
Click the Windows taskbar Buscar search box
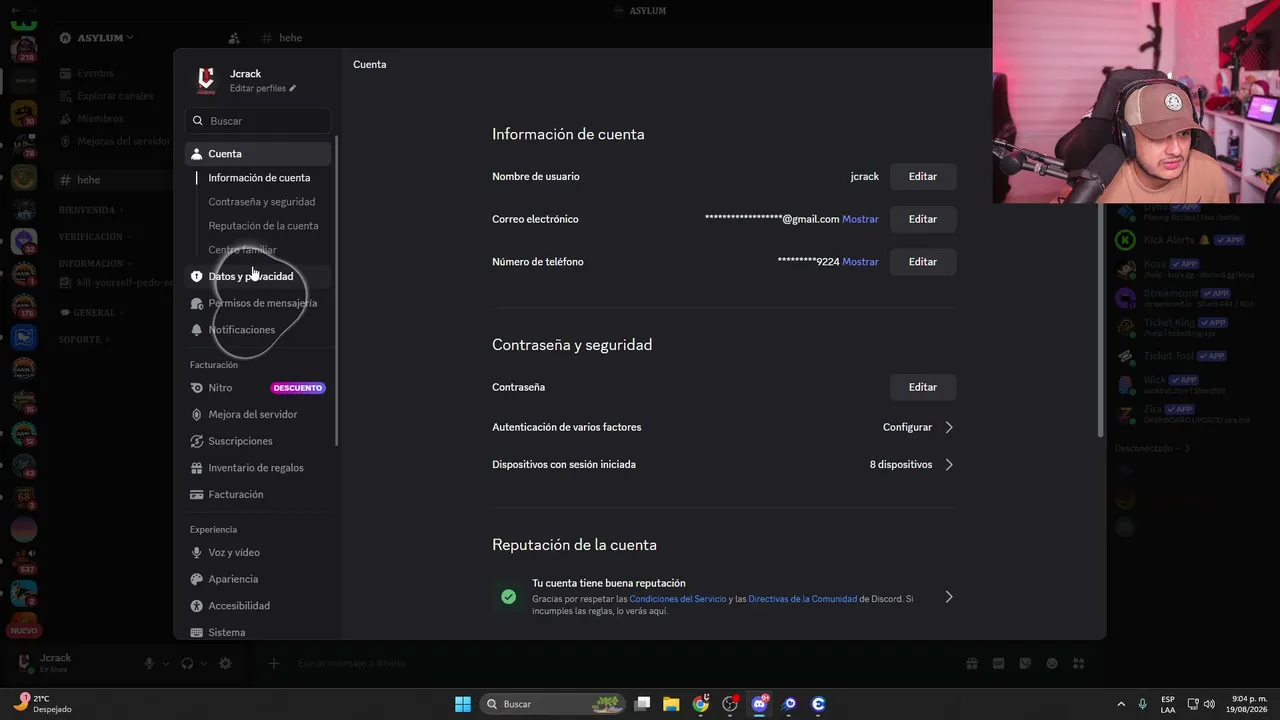click(554, 704)
